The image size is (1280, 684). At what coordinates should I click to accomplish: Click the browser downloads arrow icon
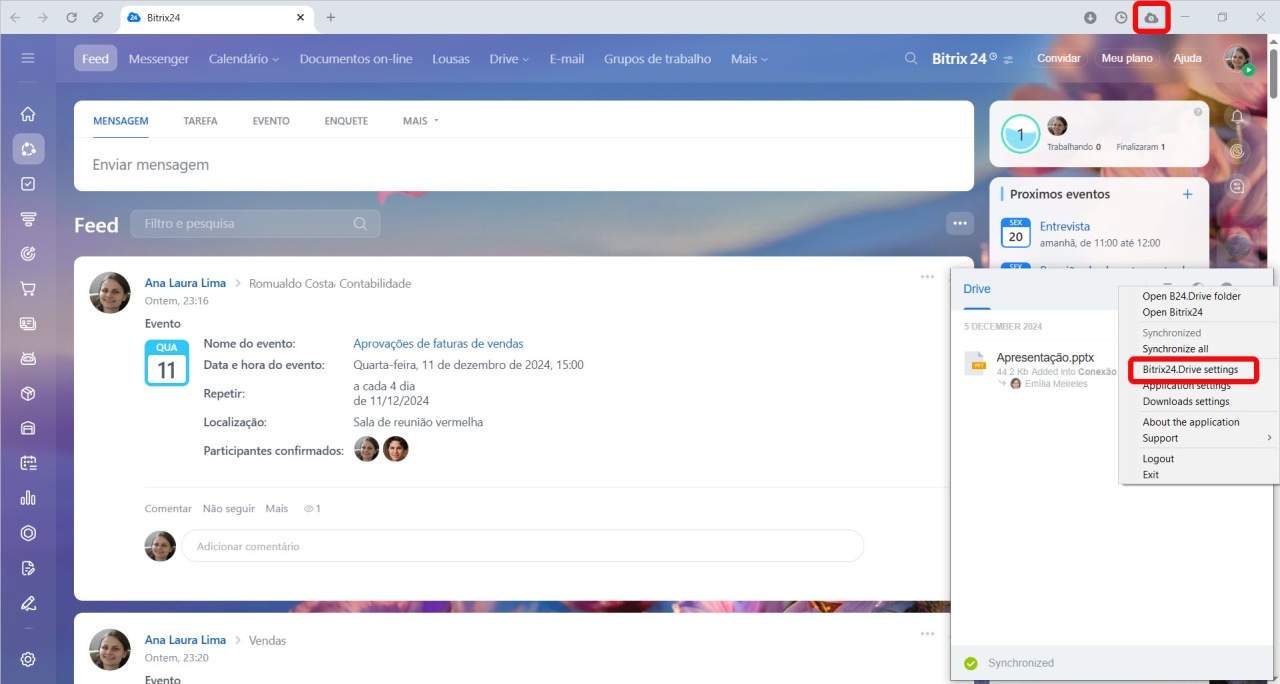[1091, 18]
